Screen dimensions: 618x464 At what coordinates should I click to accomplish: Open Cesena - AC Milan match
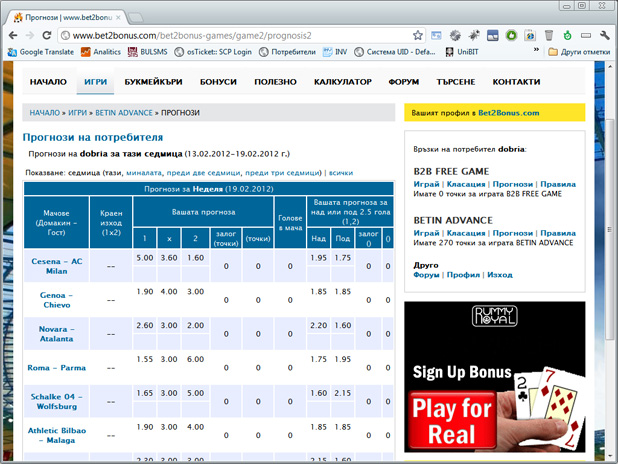(x=57, y=266)
